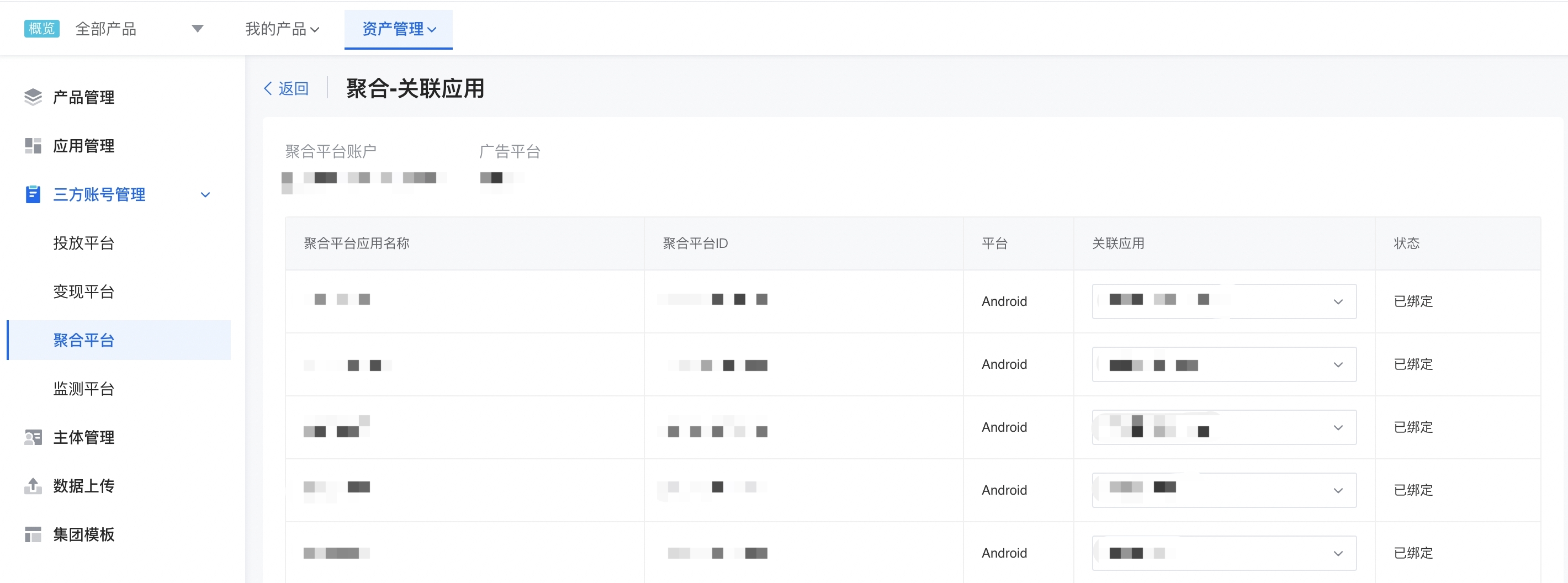Open the 我的产品 dropdown
Image resolution: width=1568 pixels, height=583 pixels.
tap(315, 29)
